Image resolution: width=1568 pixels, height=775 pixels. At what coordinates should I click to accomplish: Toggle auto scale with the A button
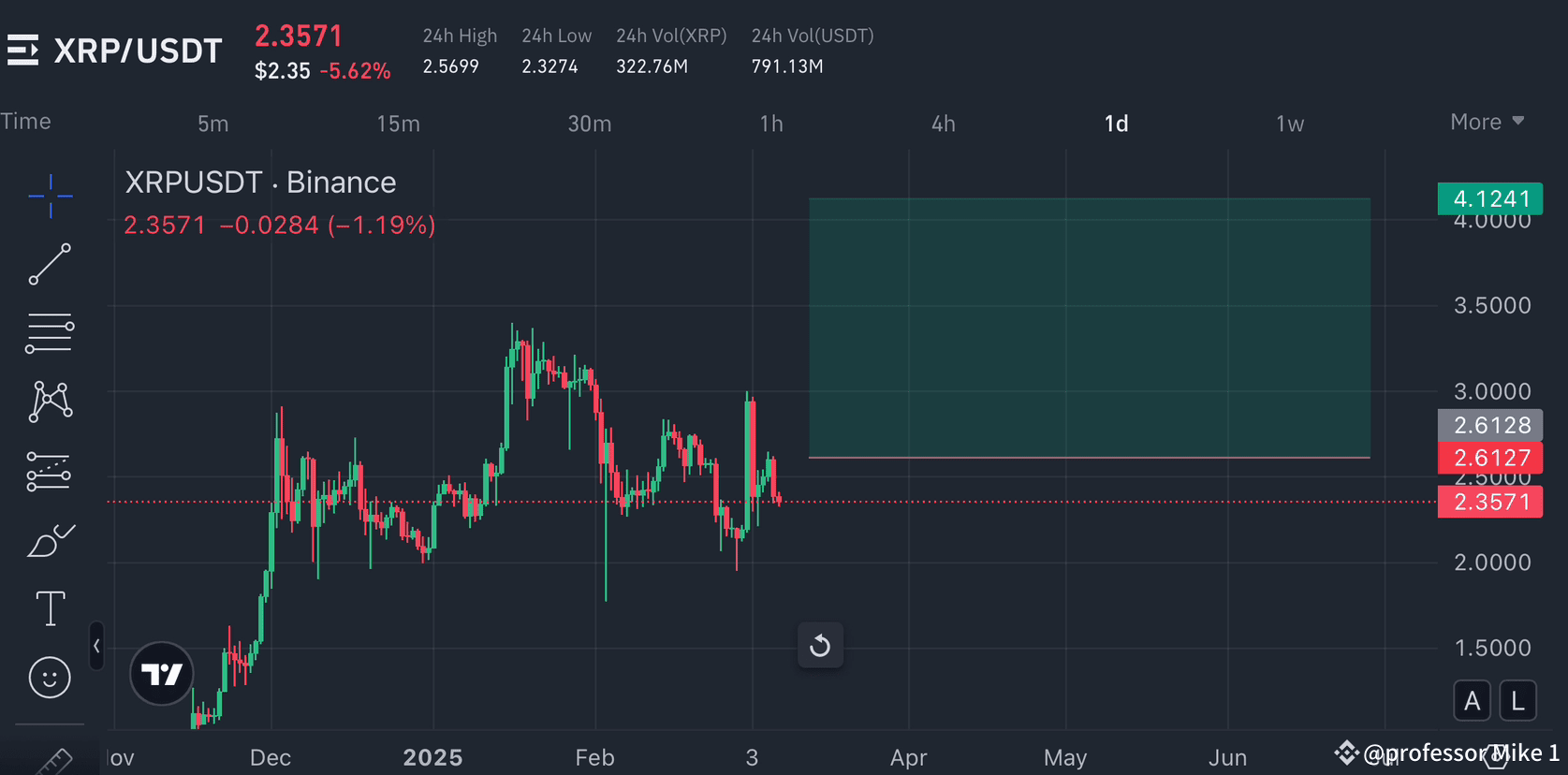1472,700
